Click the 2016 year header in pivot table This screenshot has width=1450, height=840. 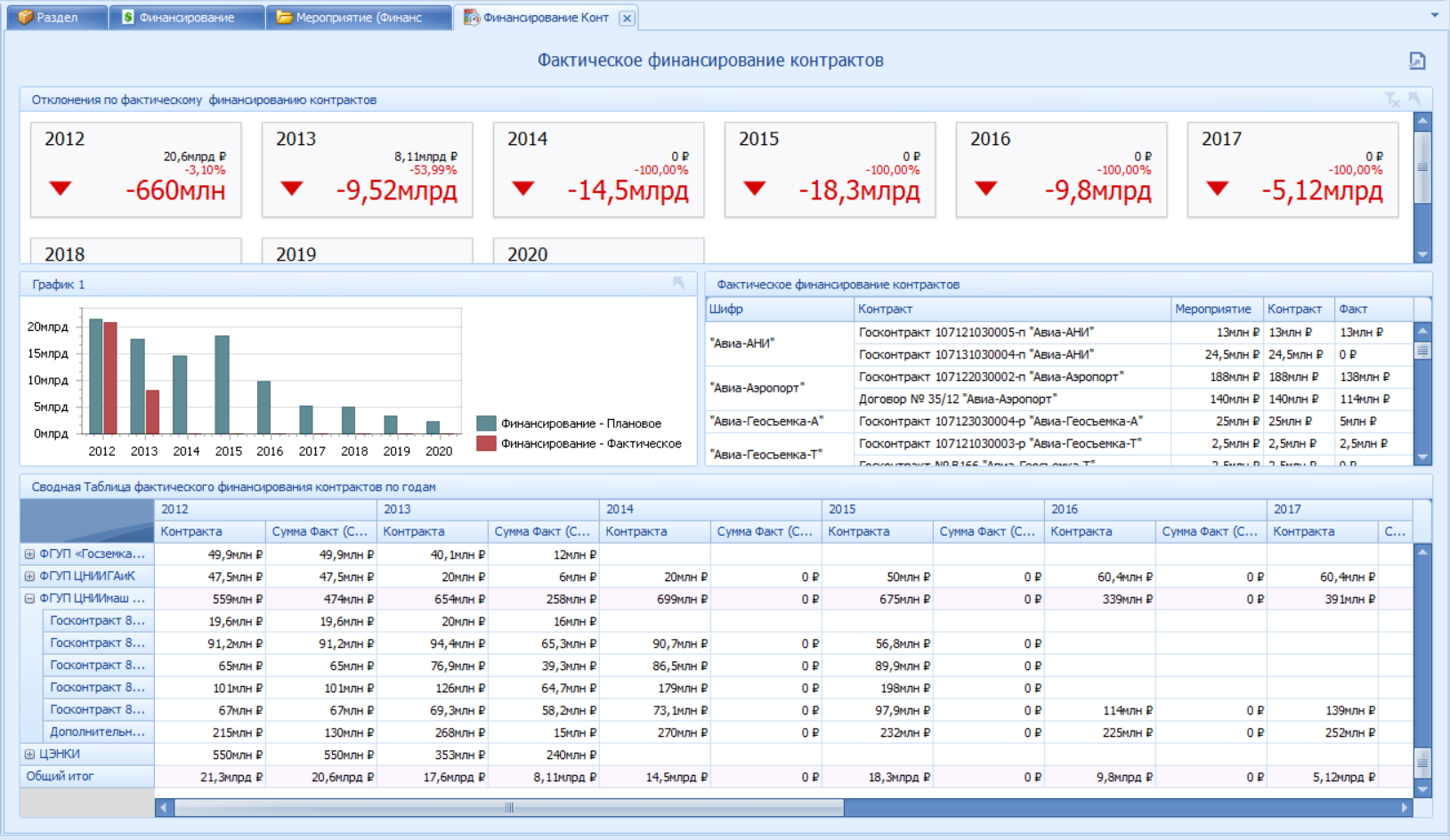[x=1155, y=509]
